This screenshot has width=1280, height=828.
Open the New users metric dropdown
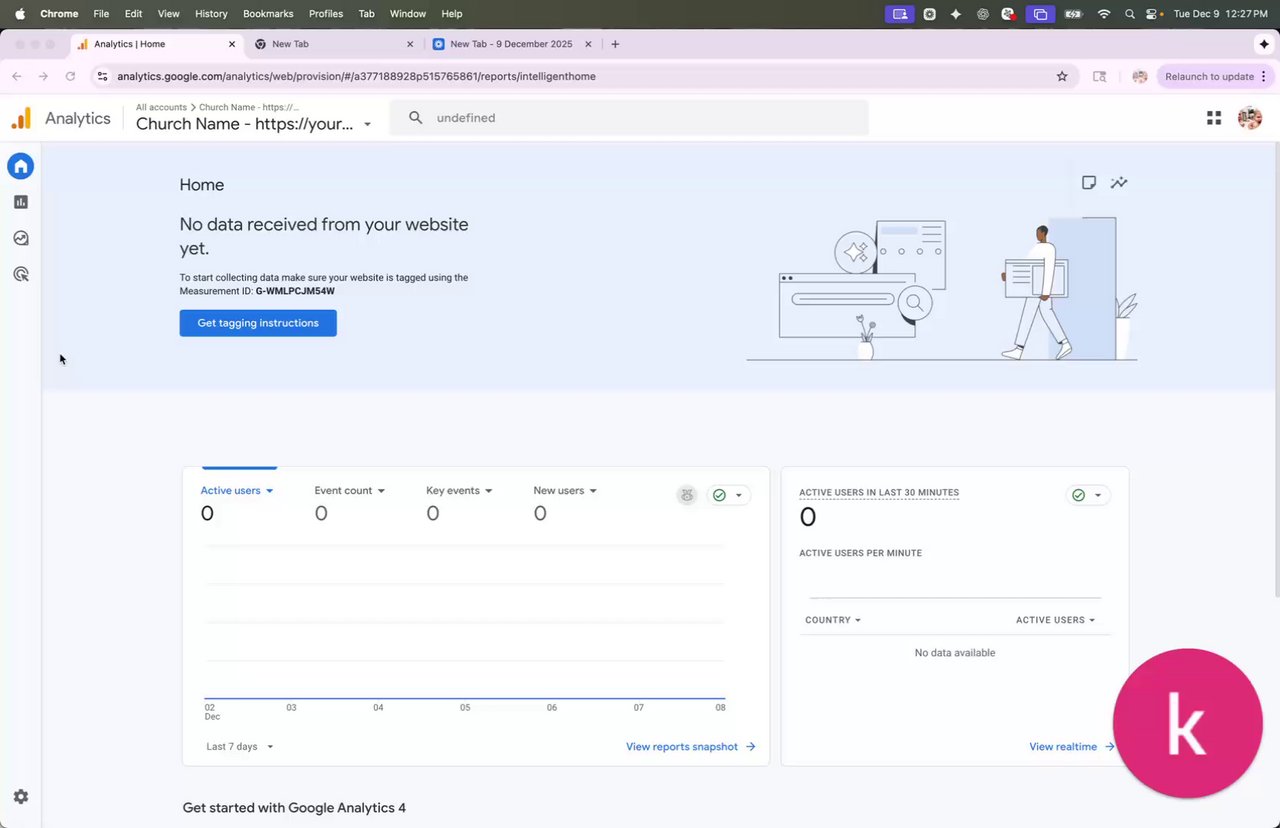(x=565, y=491)
